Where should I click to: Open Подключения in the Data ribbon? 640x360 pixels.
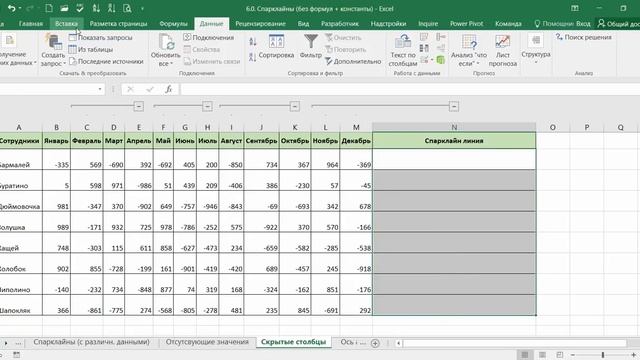coord(209,38)
